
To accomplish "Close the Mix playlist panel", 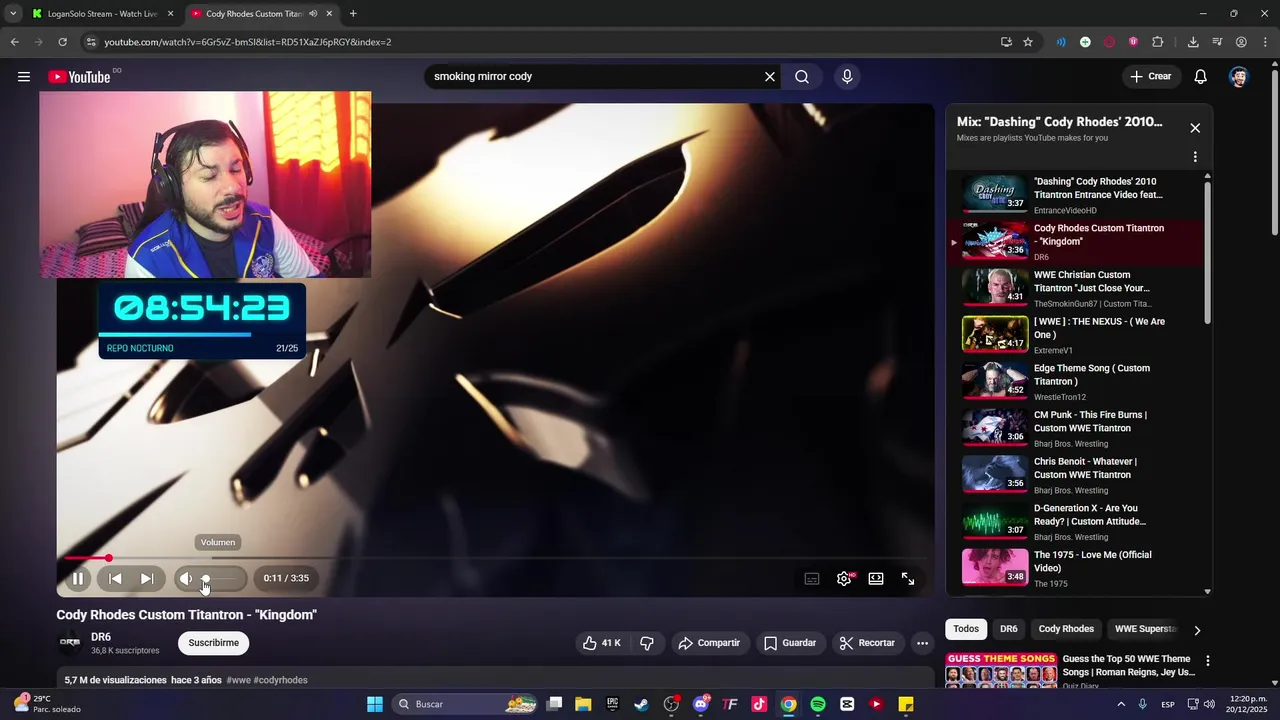I will 1195,128.
